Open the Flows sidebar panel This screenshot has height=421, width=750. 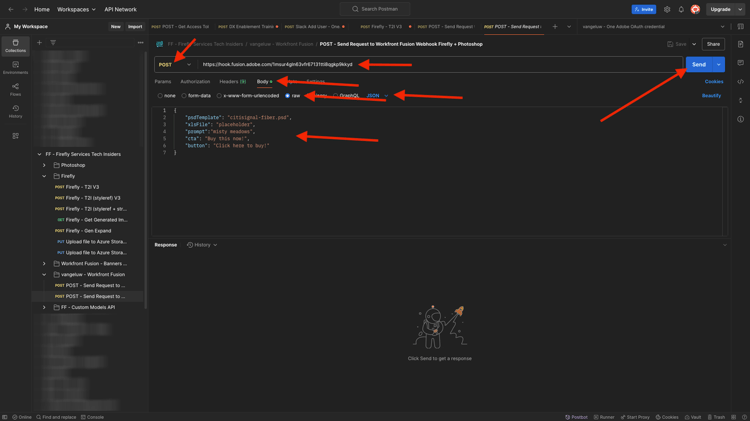15,89
